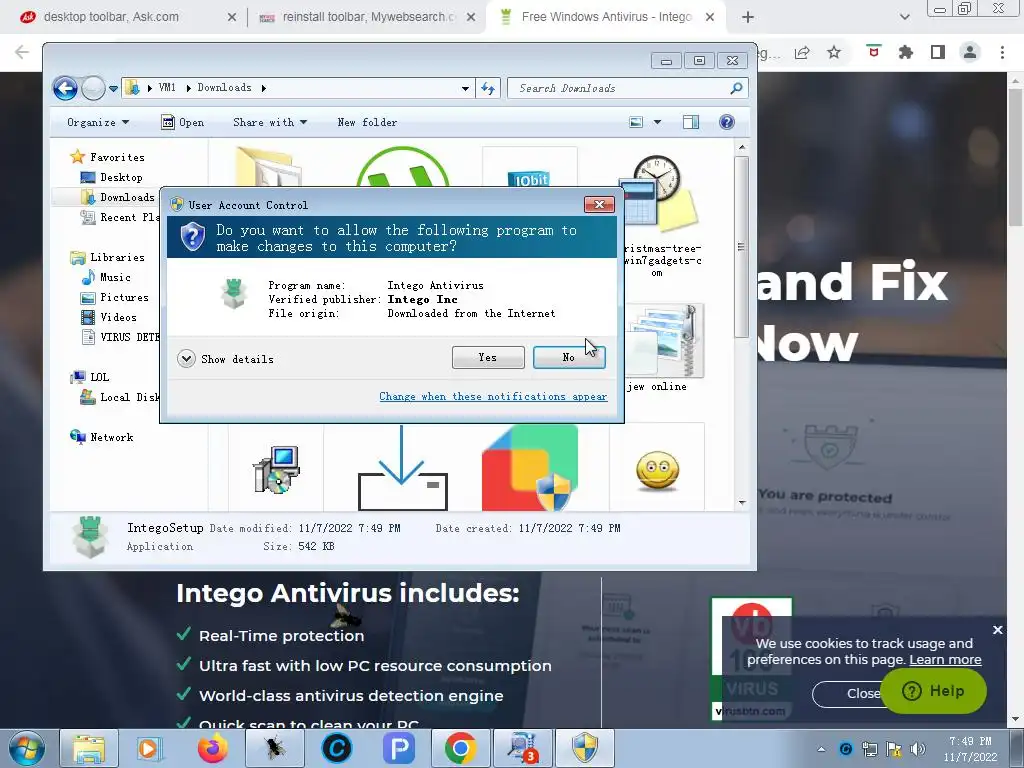The width and height of the screenshot is (1024, 768).
Task: Click the volume speaker tray icon
Action: coord(918,749)
